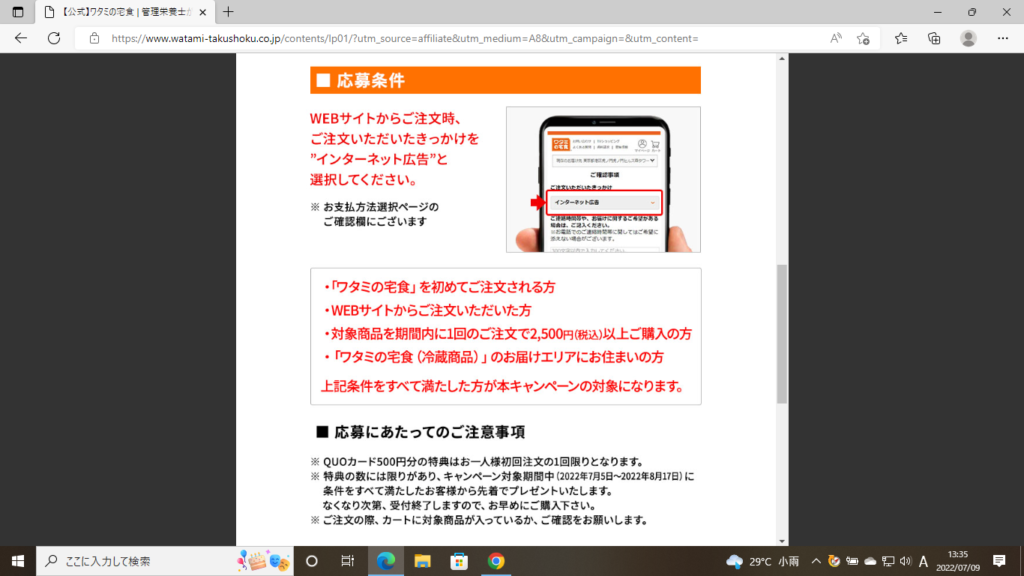The height and width of the screenshot is (576, 1024).
Task: Open the volume control icon
Action: [905, 561]
